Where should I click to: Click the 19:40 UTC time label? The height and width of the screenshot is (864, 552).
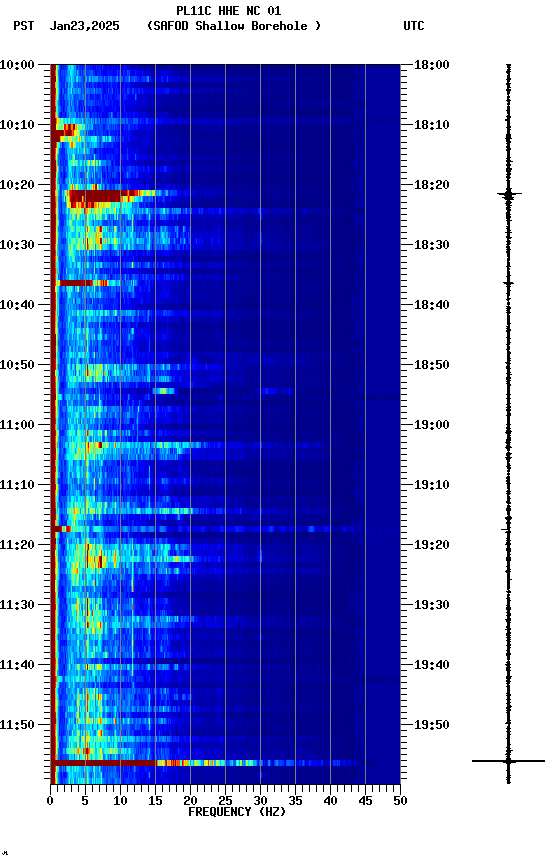432,665
